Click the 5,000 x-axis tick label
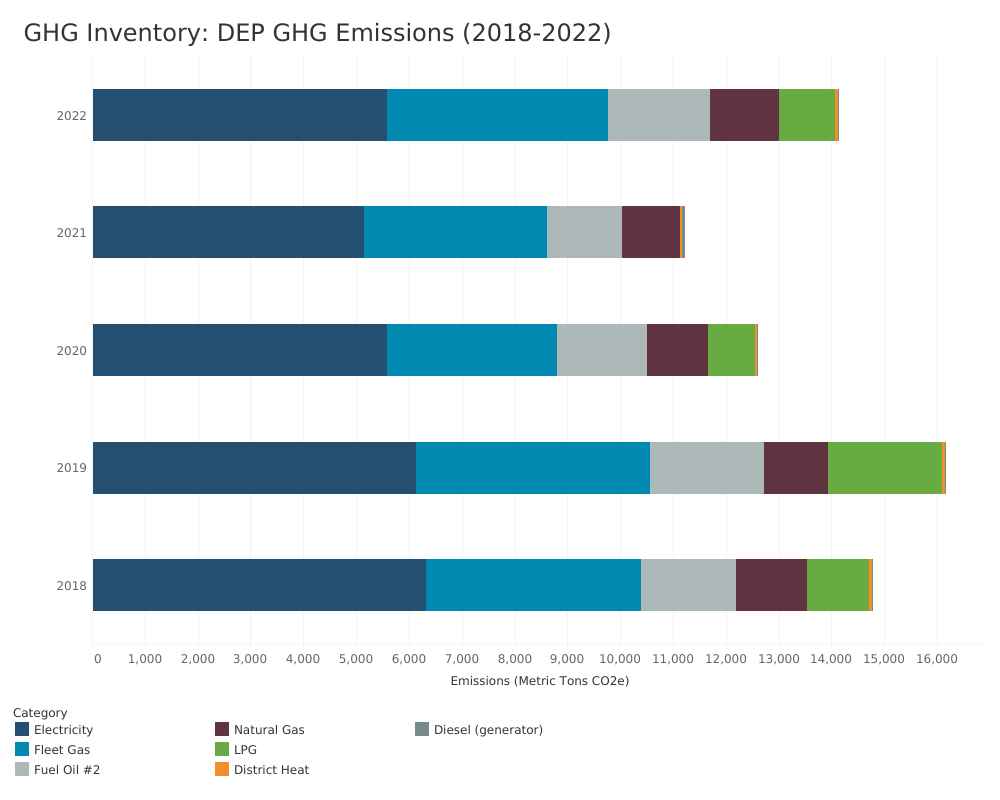 tap(356, 659)
